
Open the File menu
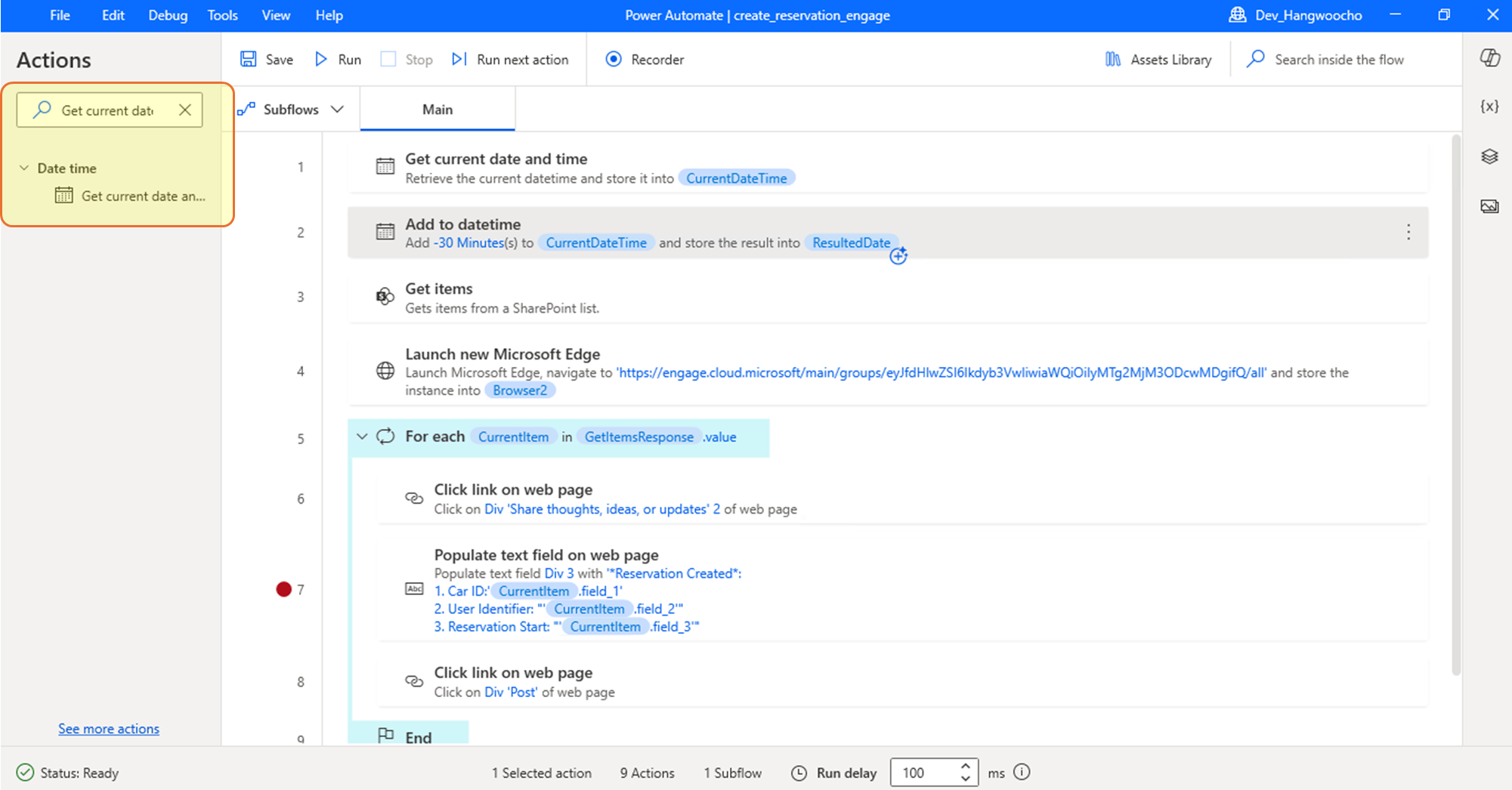click(x=60, y=15)
